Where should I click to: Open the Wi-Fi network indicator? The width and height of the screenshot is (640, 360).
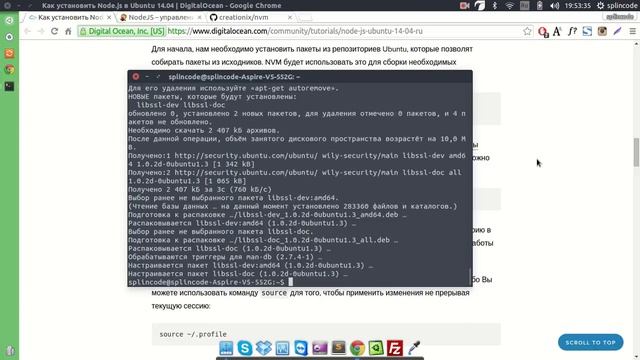tap(509, 6)
